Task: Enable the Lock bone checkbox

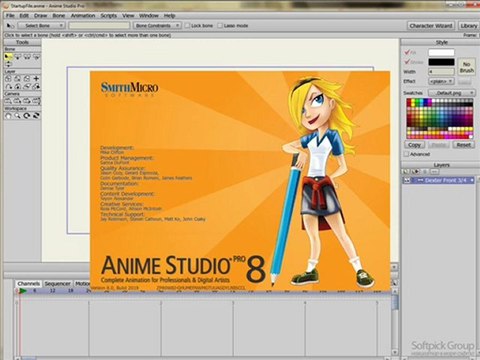Action: pyautogui.click(x=187, y=25)
